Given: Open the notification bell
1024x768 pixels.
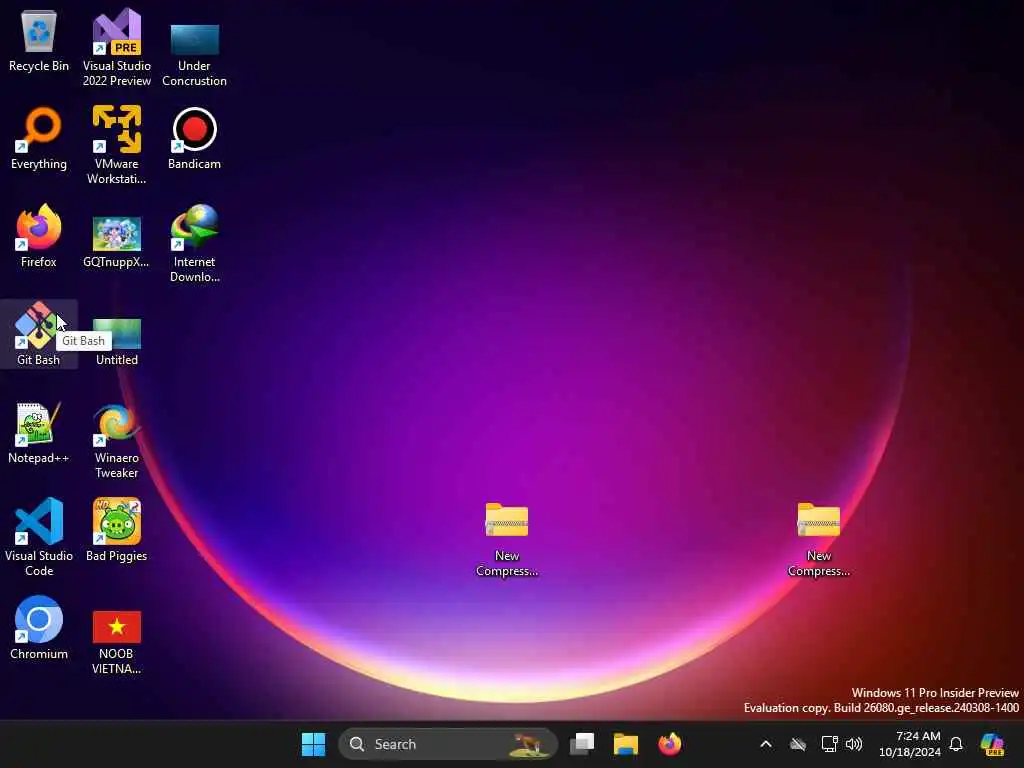Looking at the screenshot, I should click(956, 744).
